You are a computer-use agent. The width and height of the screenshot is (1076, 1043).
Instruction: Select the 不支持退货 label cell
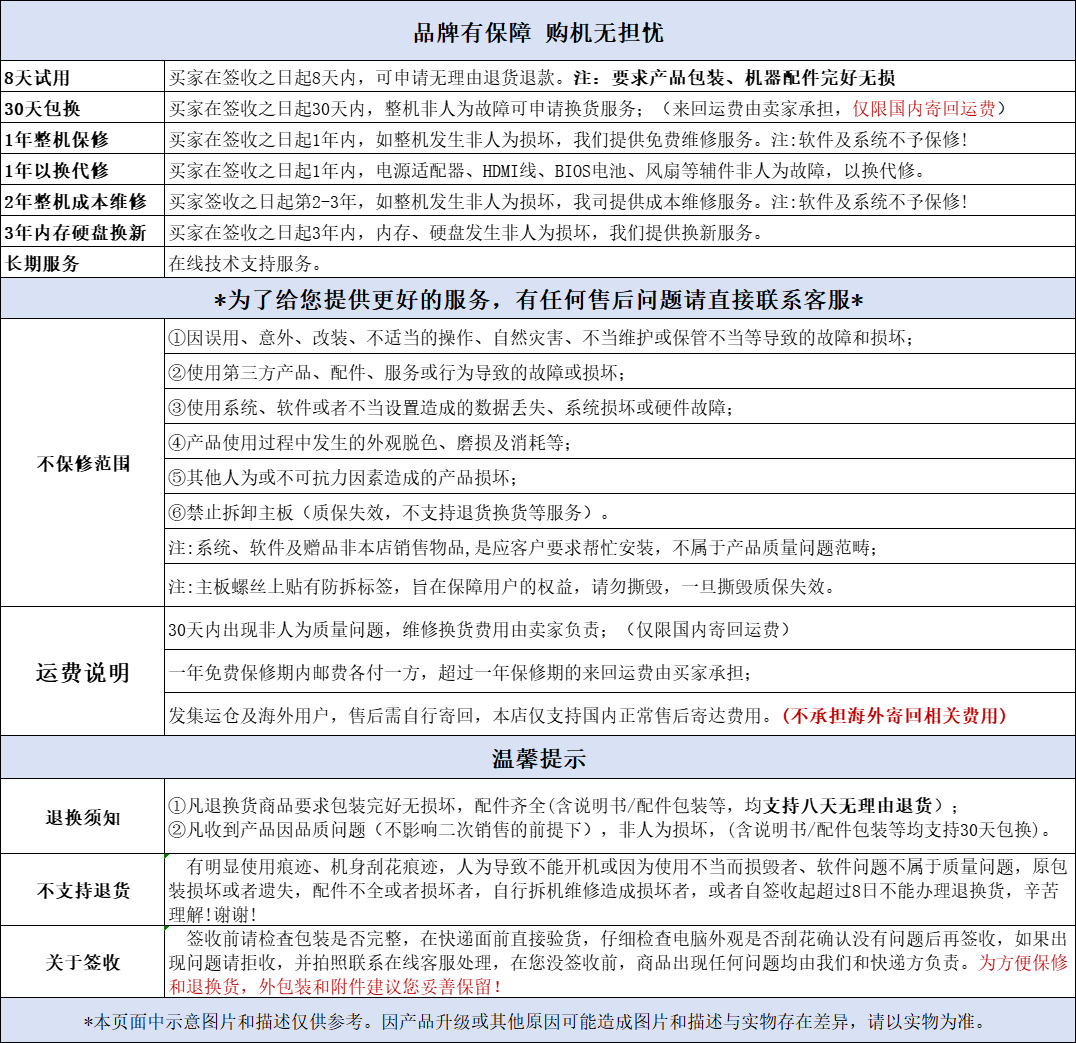(82, 890)
